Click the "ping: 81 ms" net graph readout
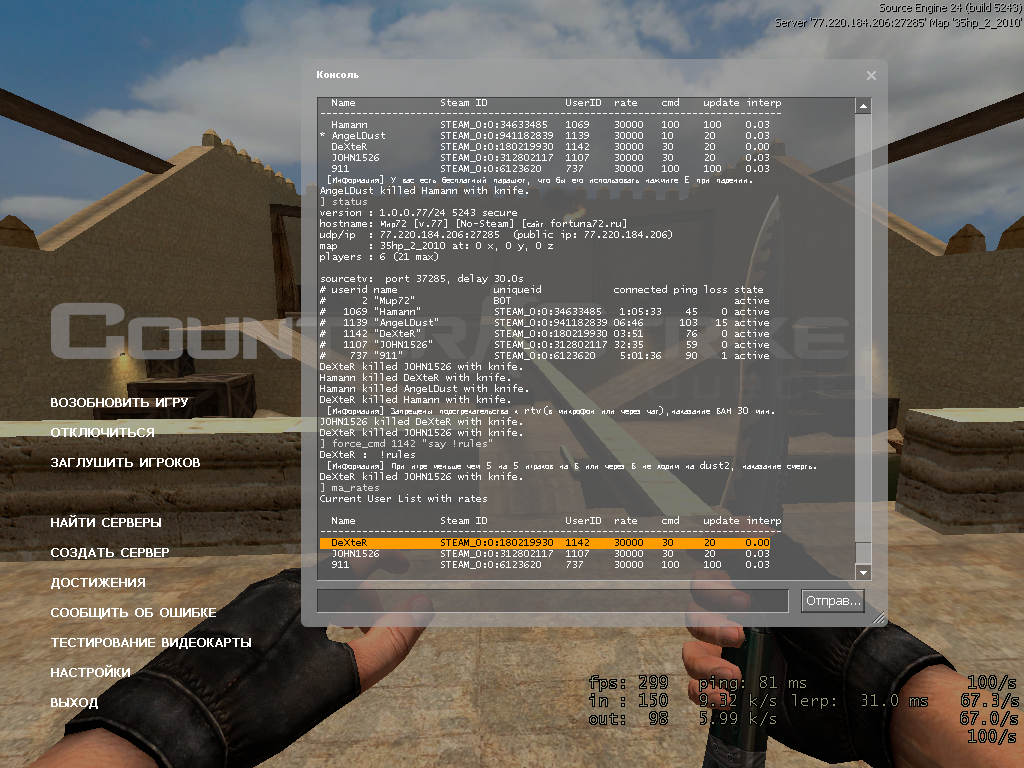The height and width of the screenshot is (768, 1024). (752, 683)
